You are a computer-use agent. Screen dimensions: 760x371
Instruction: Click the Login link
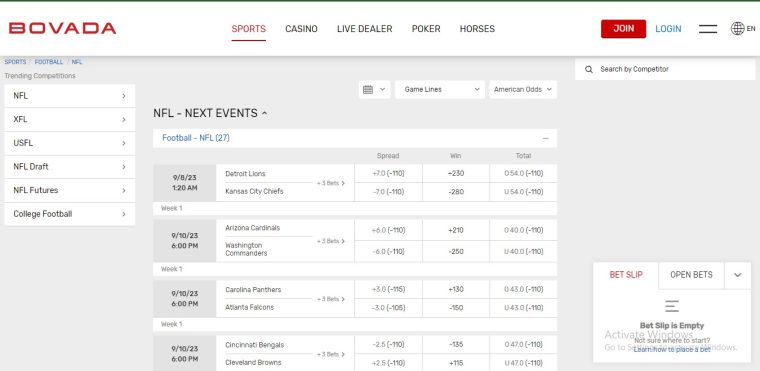click(x=668, y=29)
